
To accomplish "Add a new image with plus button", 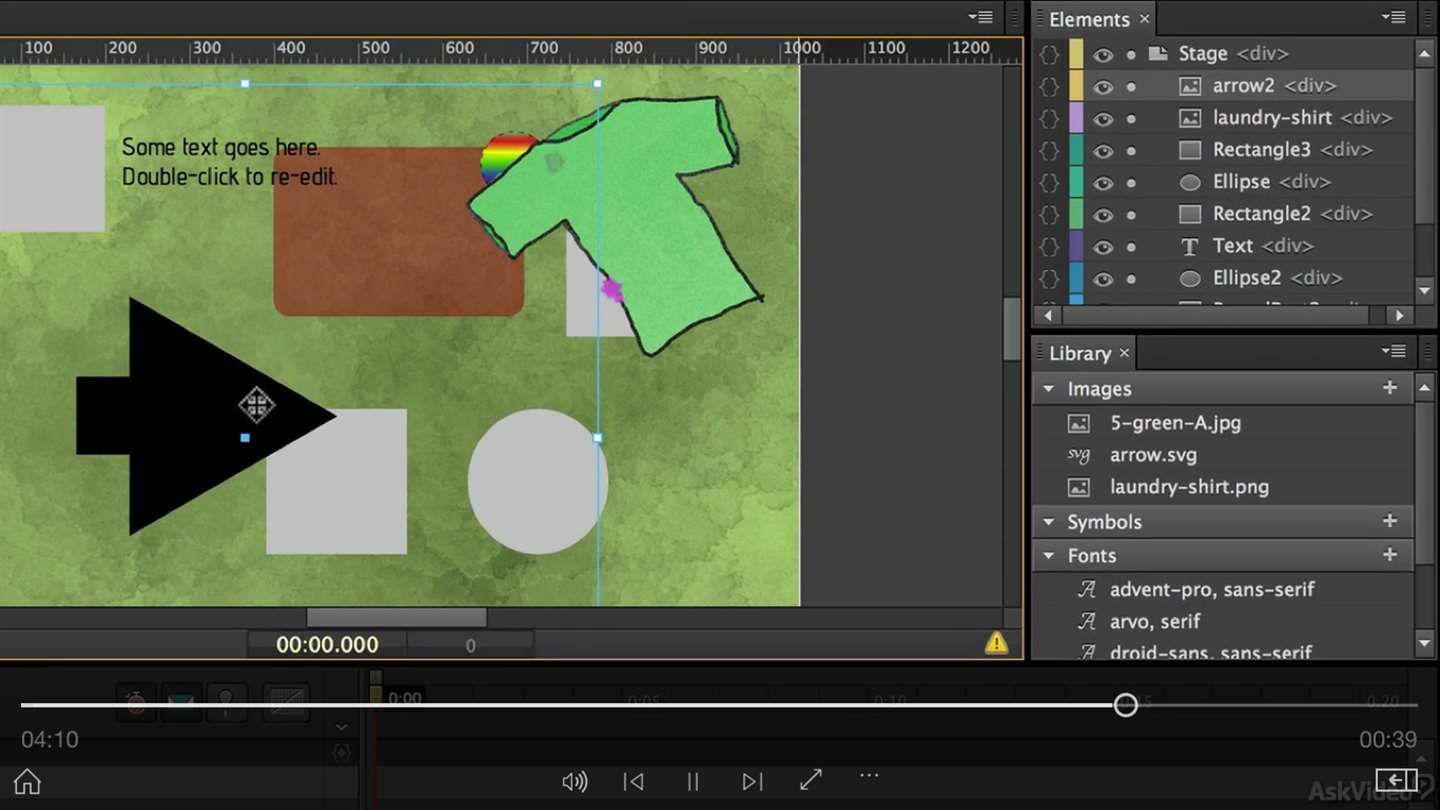I will (x=1389, y=388).
